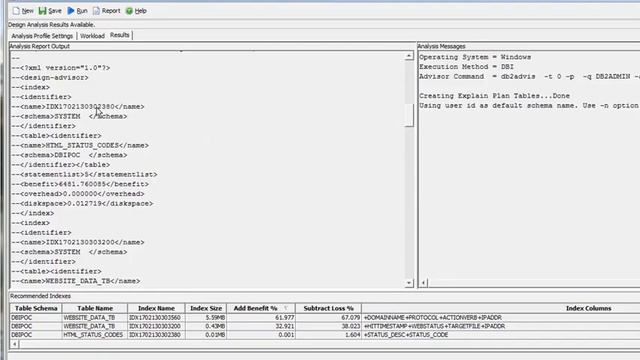Click the <overhead>0.000000</overhead> line
The height and width of the screenshot is (360, 640).
78,194
